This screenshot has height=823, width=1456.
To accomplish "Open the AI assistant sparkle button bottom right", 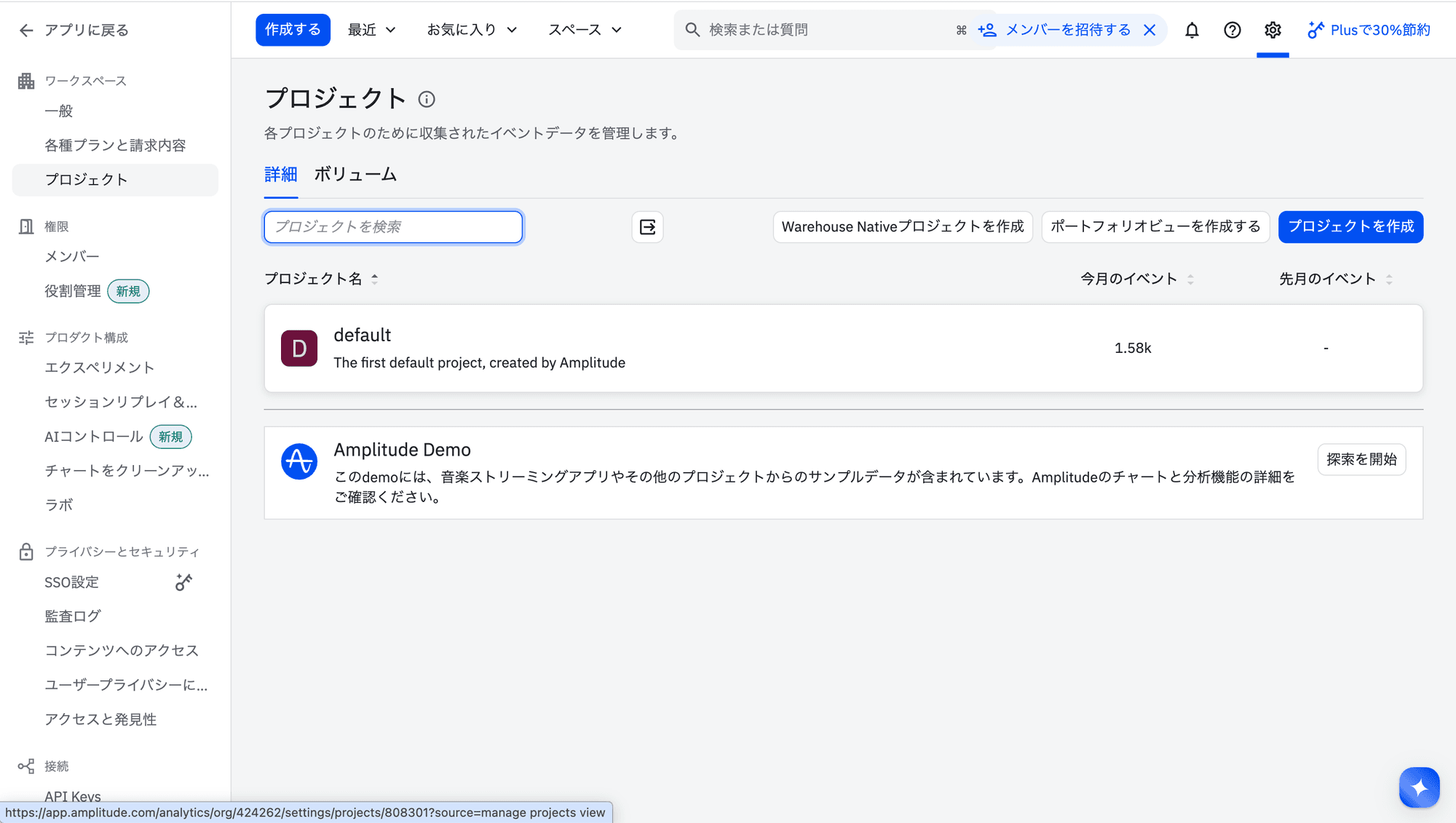I will 1418,787.
